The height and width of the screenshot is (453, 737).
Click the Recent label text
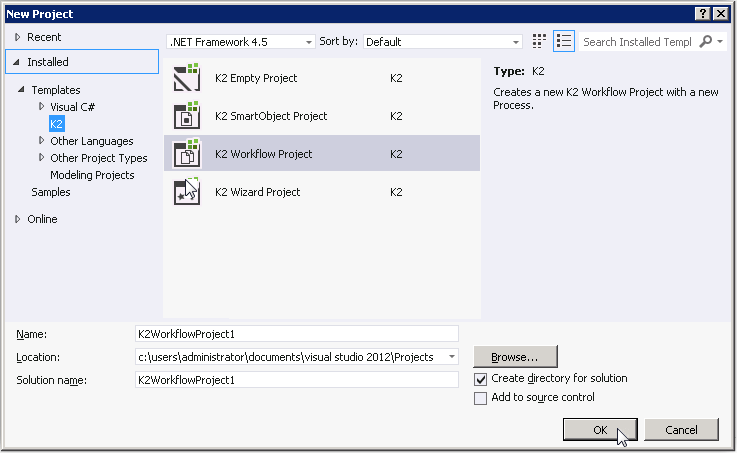click(44, 37)
